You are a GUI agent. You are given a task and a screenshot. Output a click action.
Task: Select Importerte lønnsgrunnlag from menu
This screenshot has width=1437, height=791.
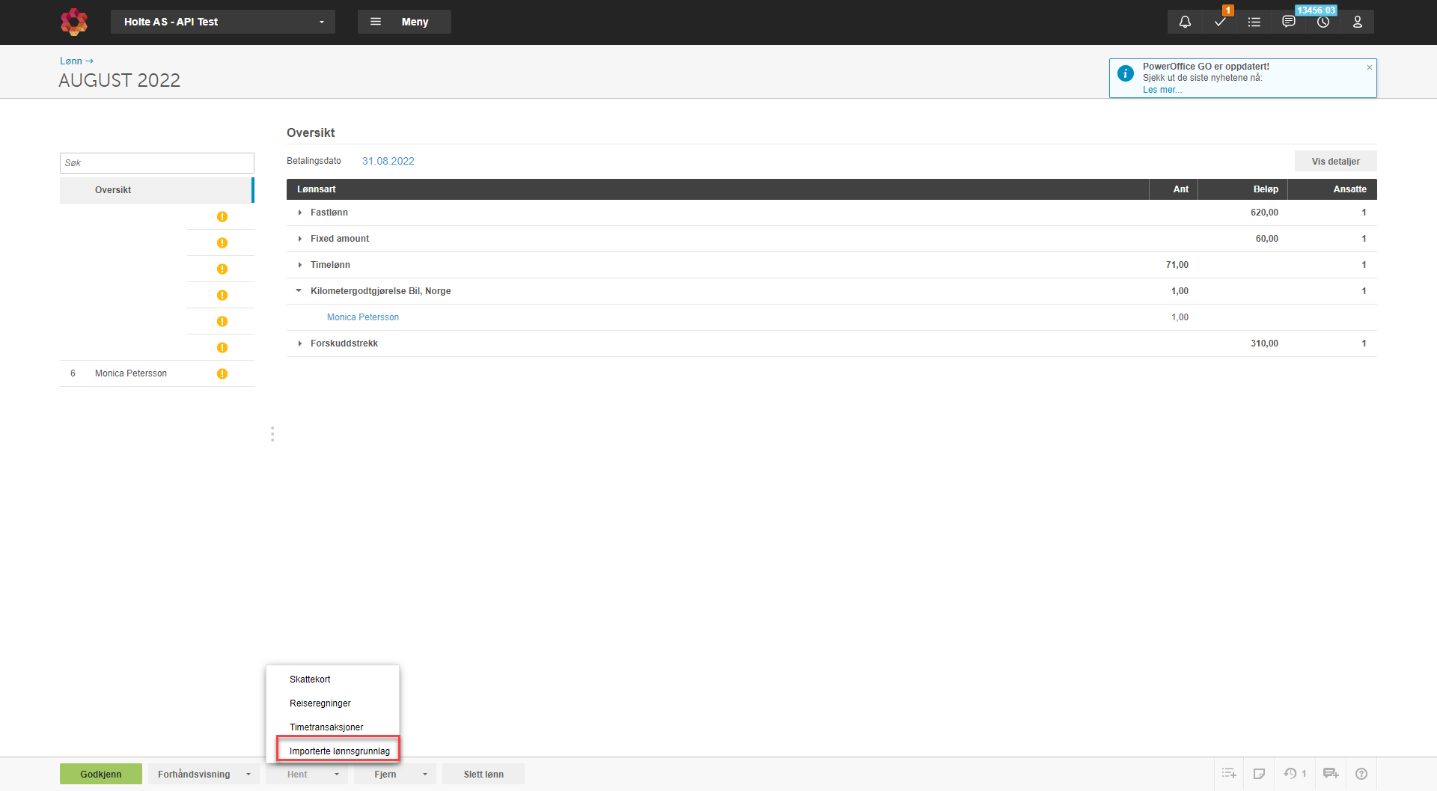[x=339, y=750]
